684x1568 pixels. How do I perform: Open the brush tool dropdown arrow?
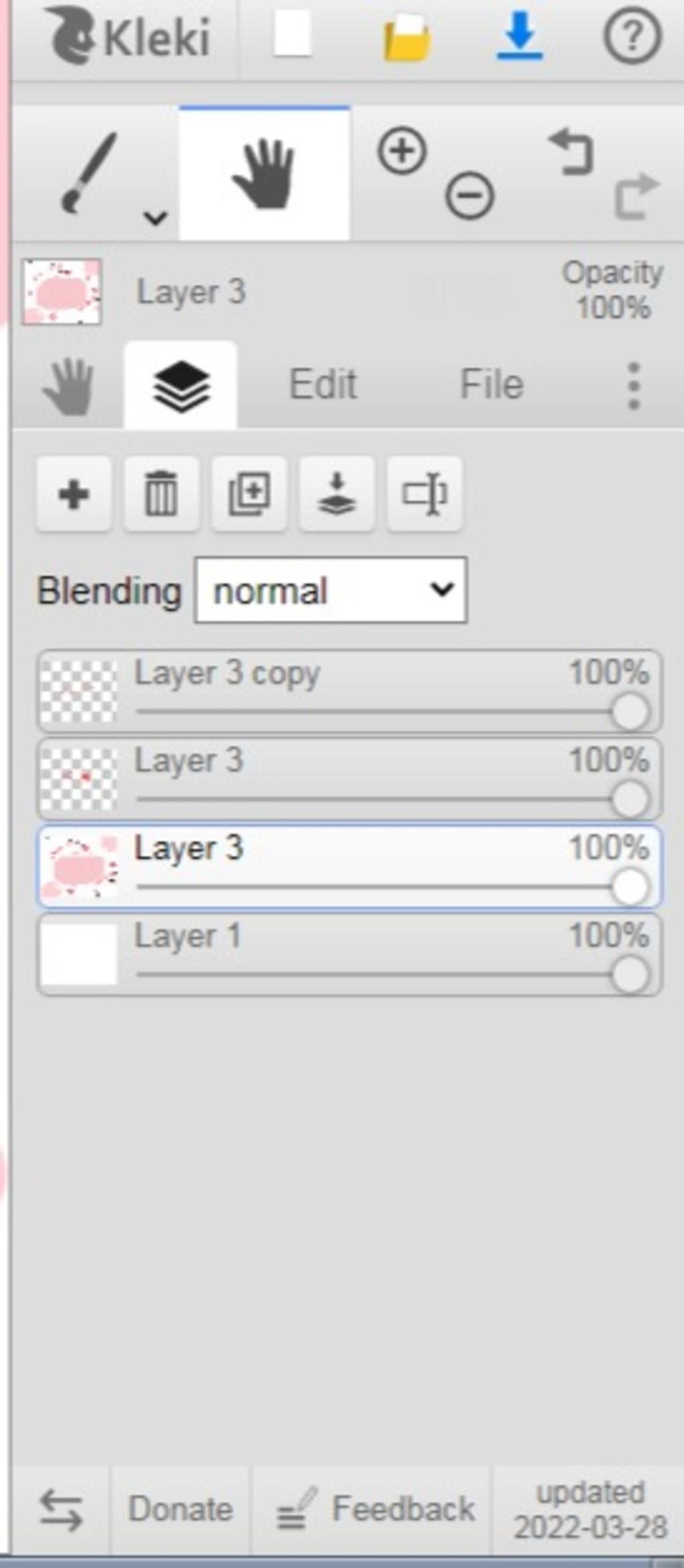coord(156,218)
